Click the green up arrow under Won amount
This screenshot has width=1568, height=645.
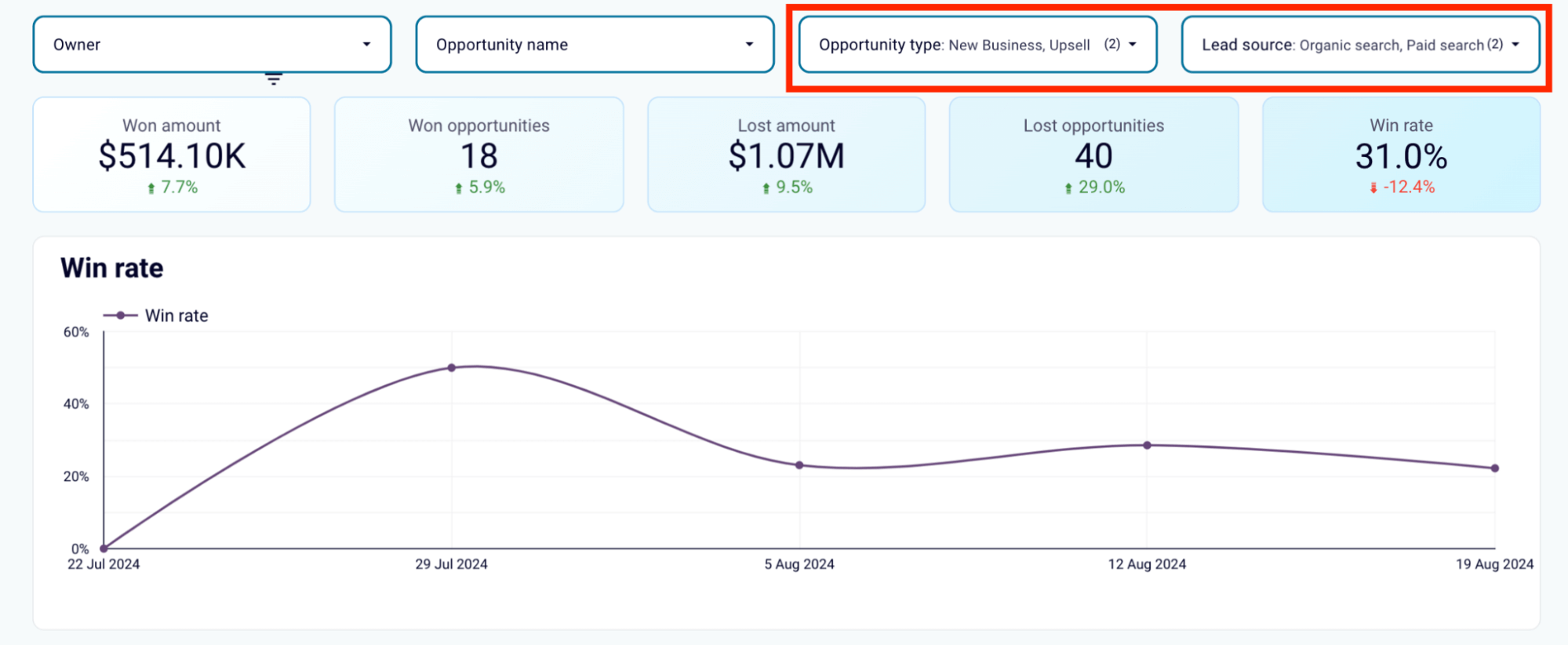pos(151,188)
